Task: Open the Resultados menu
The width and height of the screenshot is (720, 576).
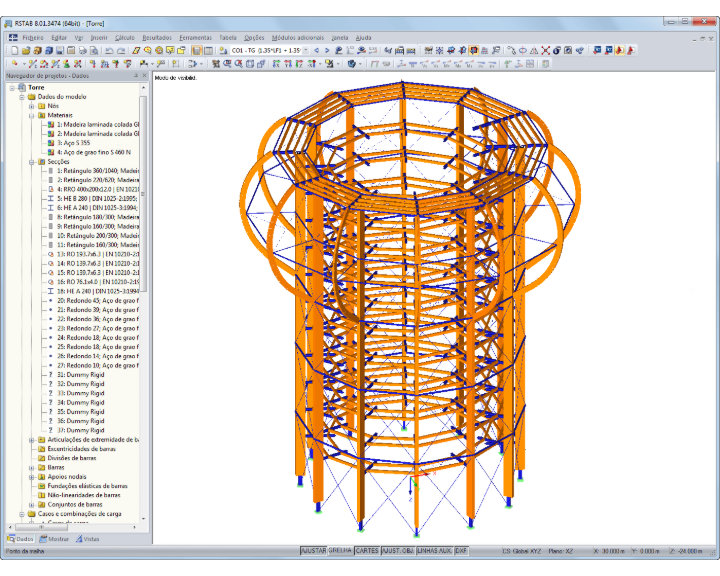Action: (x=157, y=38)
